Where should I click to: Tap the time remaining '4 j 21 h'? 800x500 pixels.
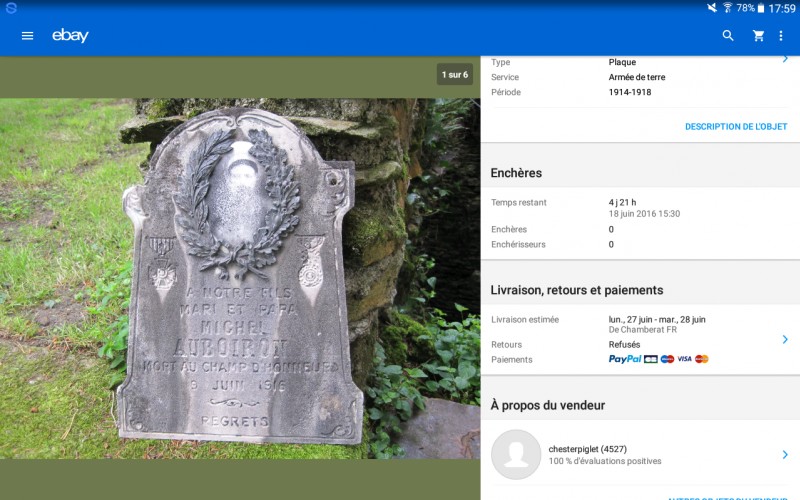[x=622, y=203]
